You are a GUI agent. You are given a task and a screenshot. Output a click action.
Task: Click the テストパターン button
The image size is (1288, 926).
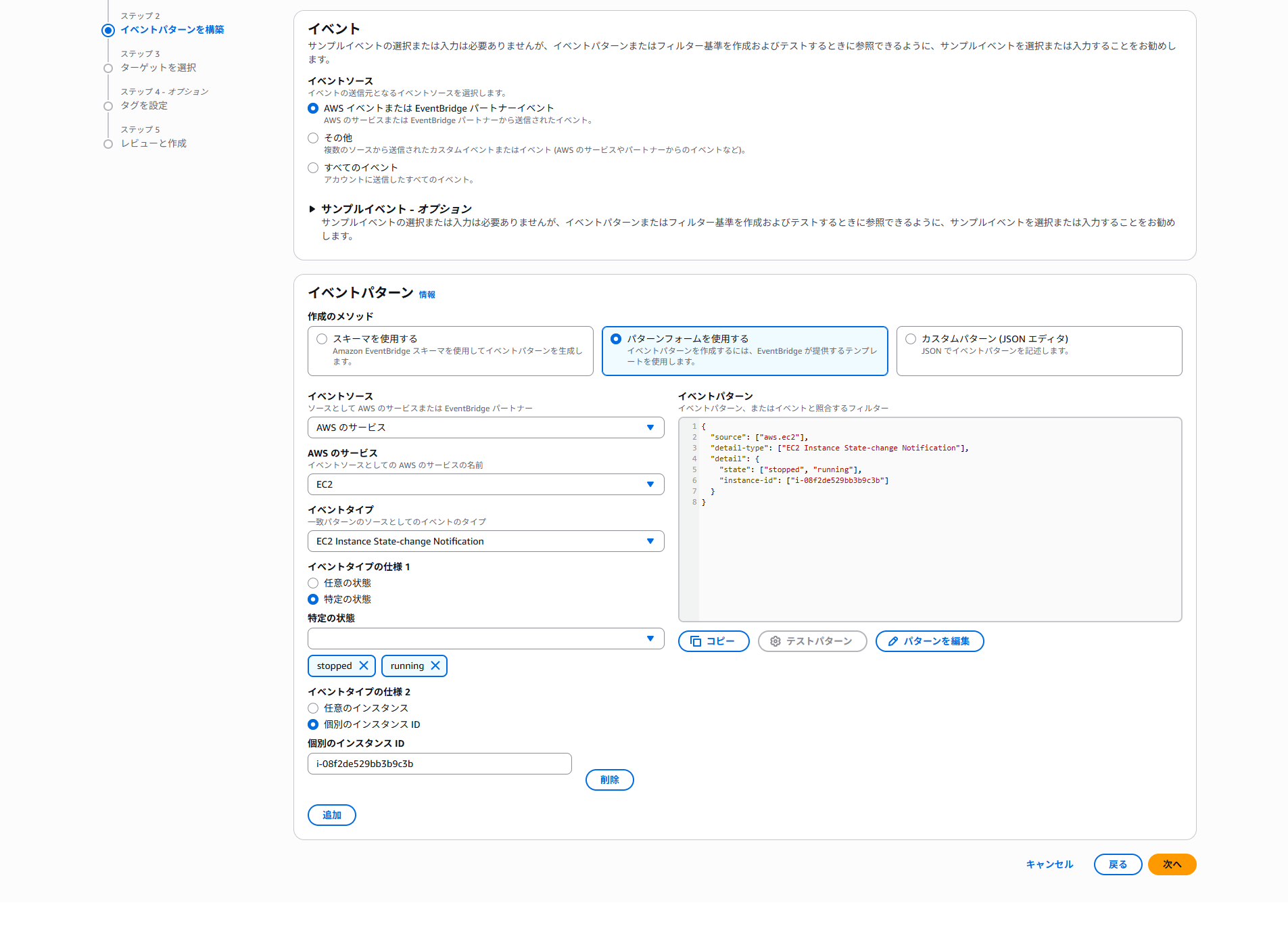812,641
